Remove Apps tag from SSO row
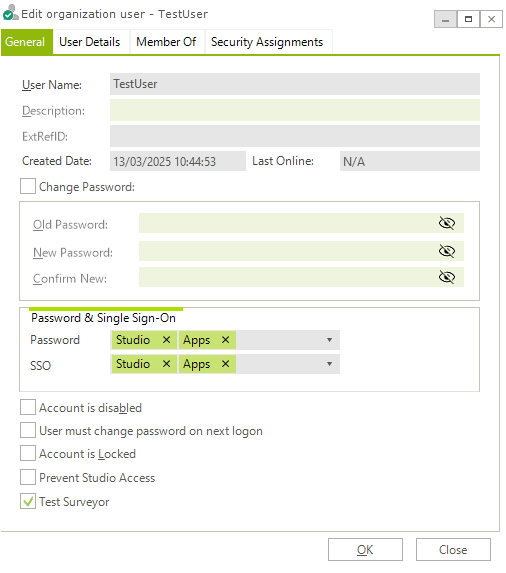The width and height of the screenshot is (506, 573). click(x=225, y=364)
